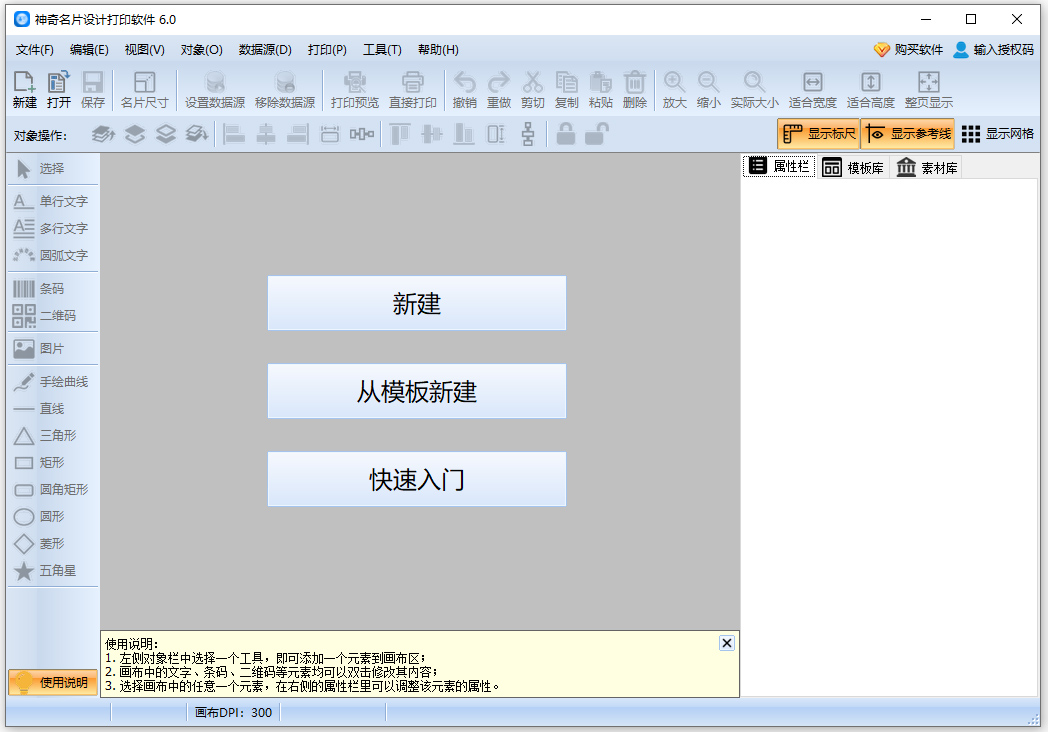Screen dimensions: 1048x732
Task: Click the 从模板新建 button
Action: (x=416, y=391)
